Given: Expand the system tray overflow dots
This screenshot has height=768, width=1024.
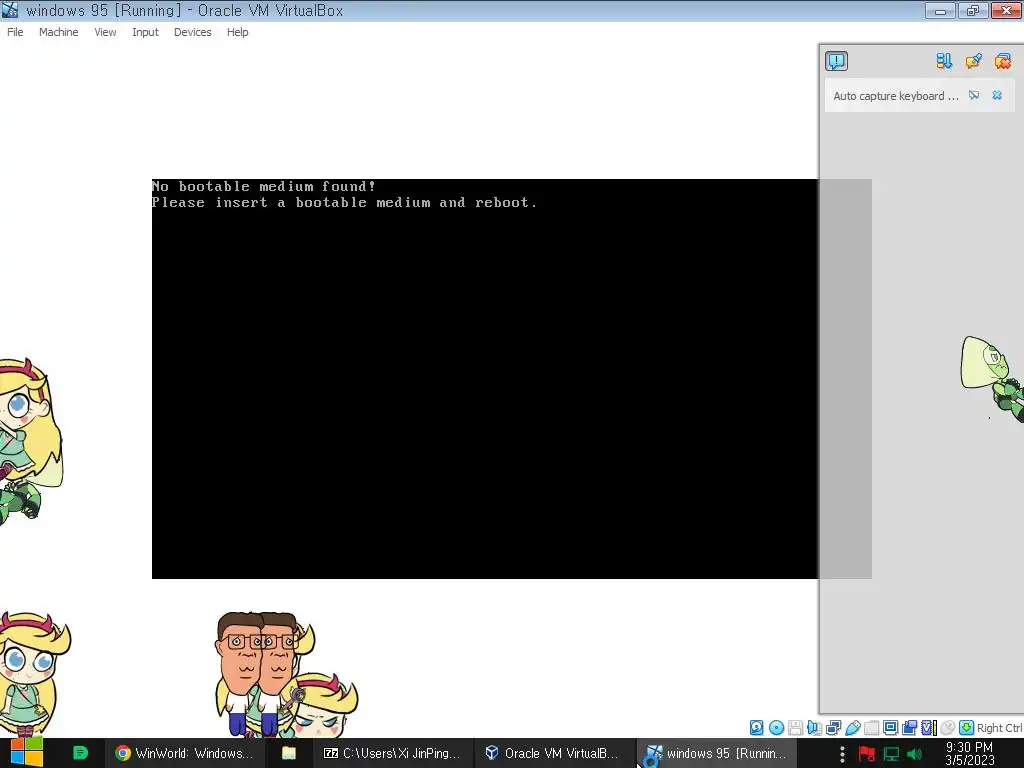Looking at the screenshot, I should click(x=842, y=754).
